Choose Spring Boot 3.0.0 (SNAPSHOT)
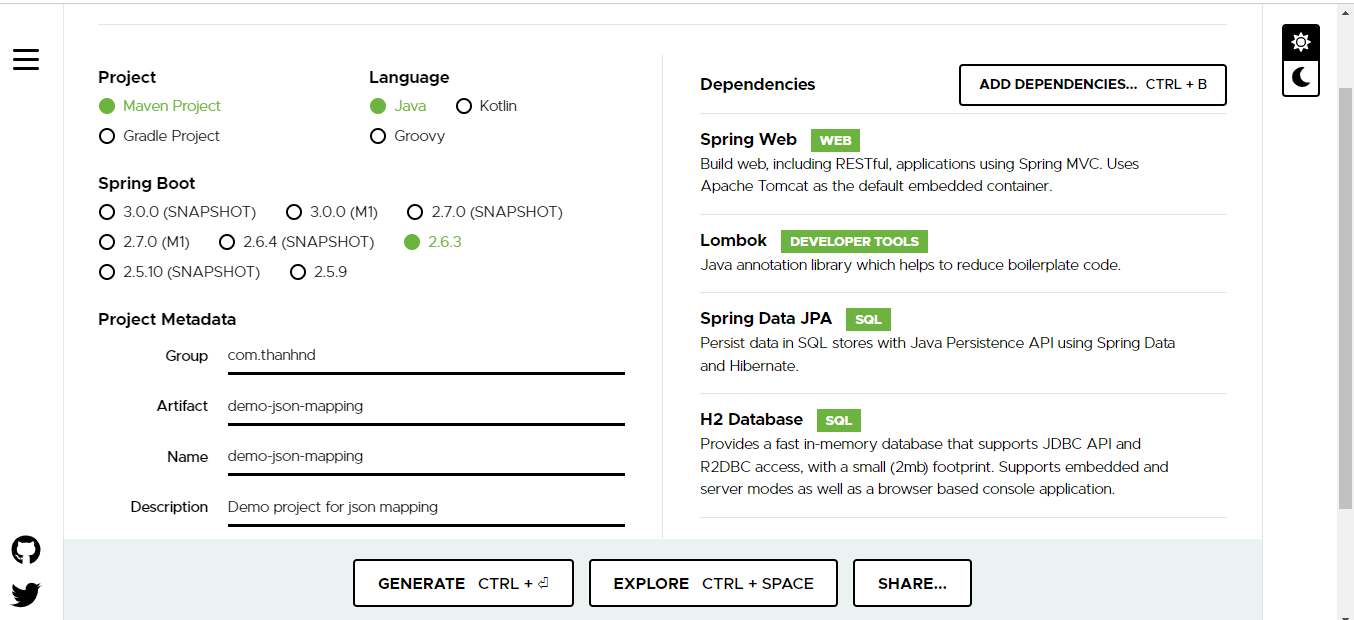Image resolution: width=1354 pixels, height=620 pixels. point(107,212)
